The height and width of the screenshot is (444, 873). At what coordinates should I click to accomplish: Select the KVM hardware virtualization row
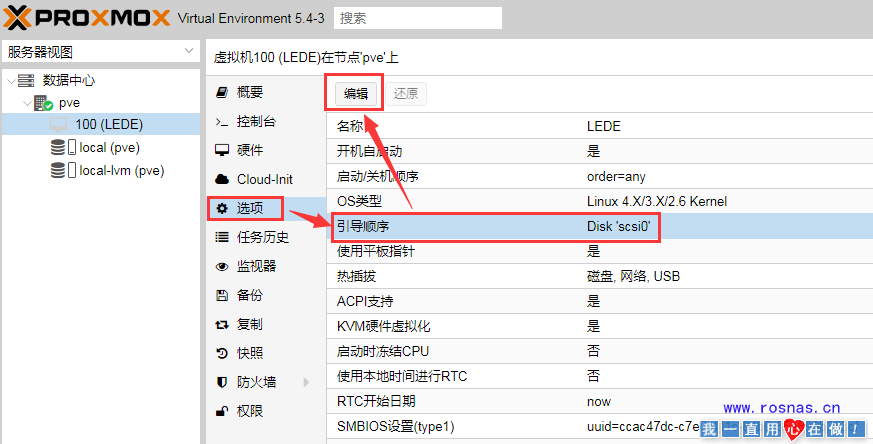600,326
